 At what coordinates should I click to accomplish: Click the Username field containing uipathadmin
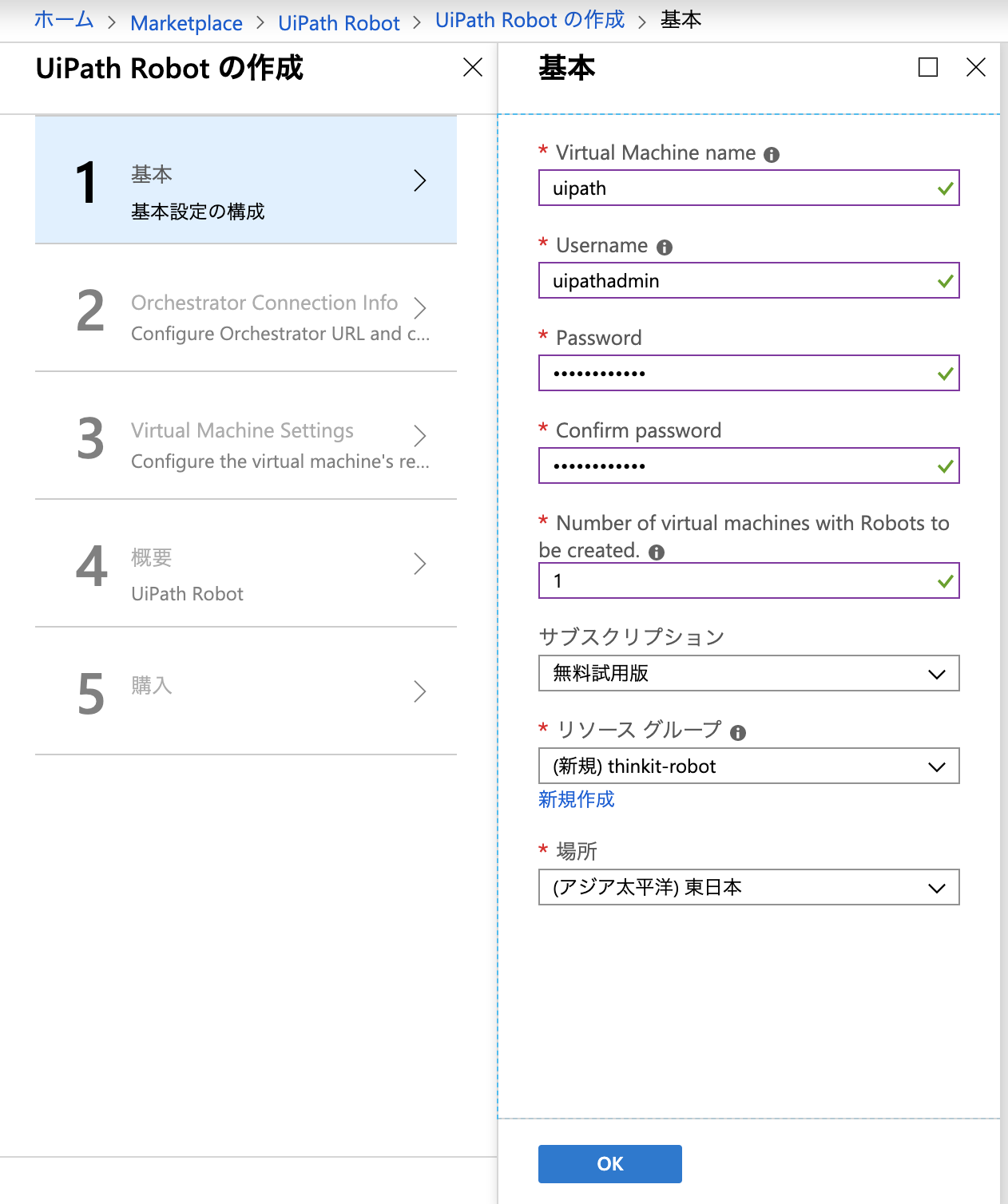(x=749, y=280)
